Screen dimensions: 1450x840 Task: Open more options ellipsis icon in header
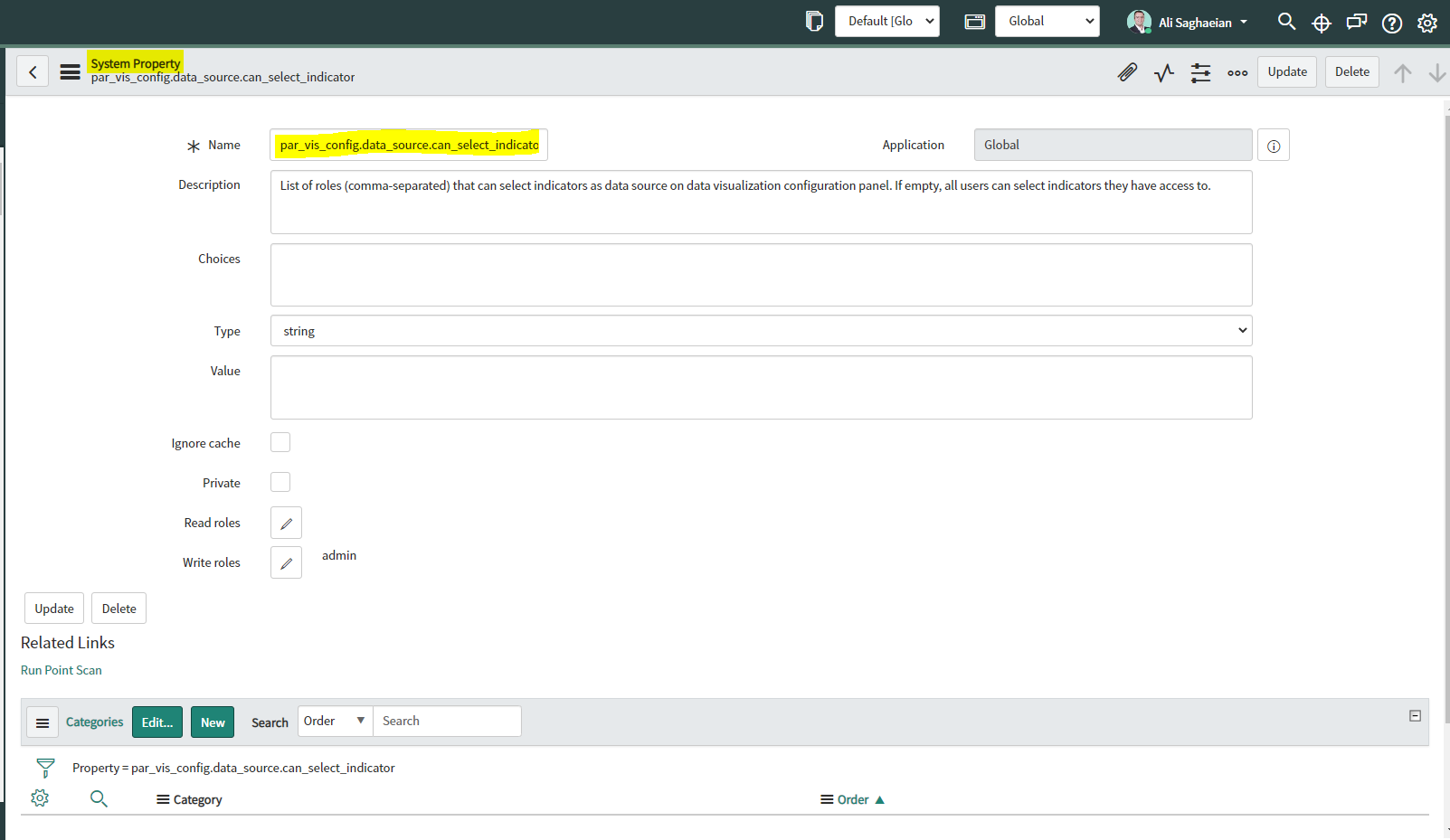tap(1237, 72)
